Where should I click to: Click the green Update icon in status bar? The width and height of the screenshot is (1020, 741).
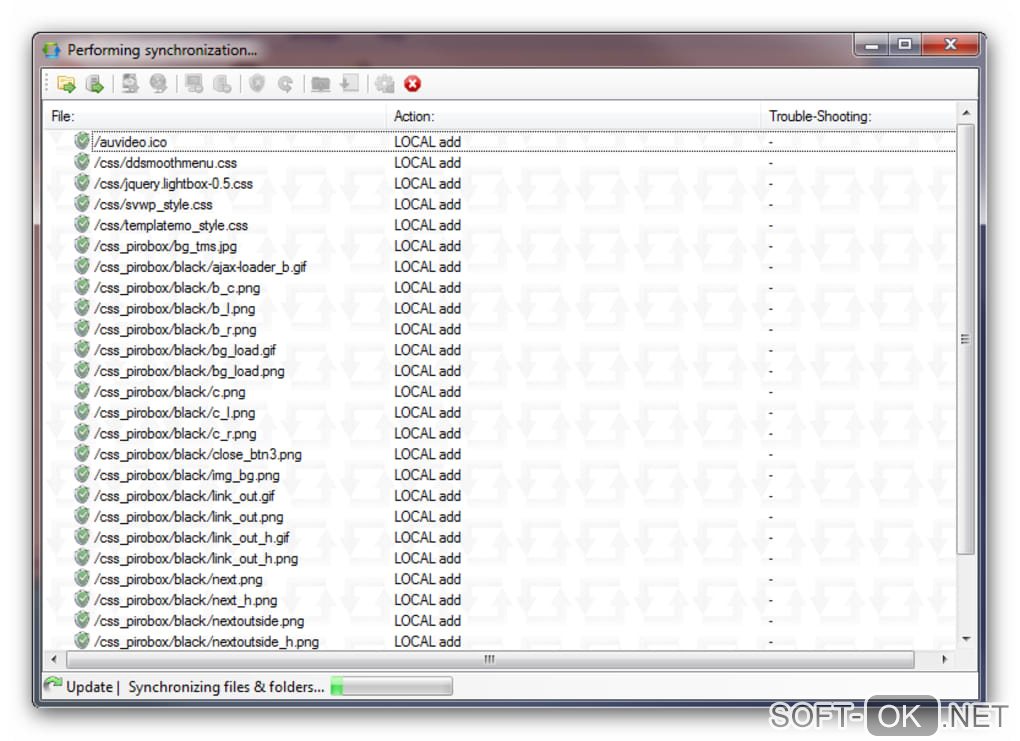(53, 684)
